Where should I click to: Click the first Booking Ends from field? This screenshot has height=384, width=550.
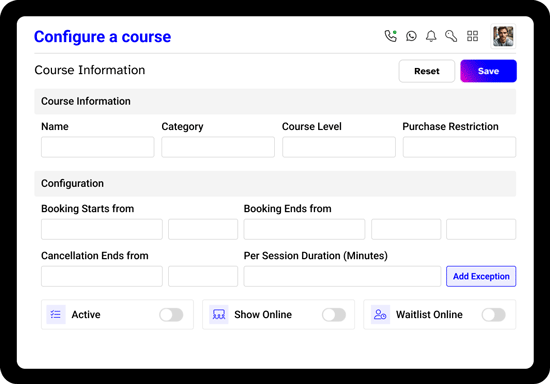(x=304, y=229)
